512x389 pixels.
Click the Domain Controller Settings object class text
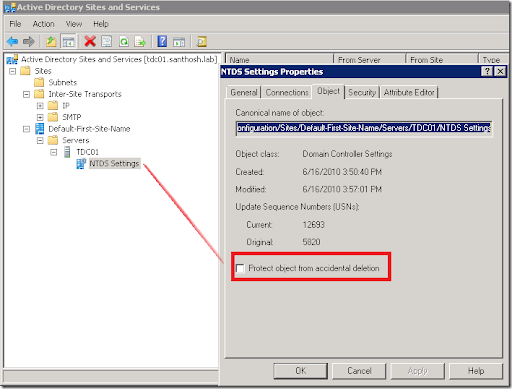(347, 154)
